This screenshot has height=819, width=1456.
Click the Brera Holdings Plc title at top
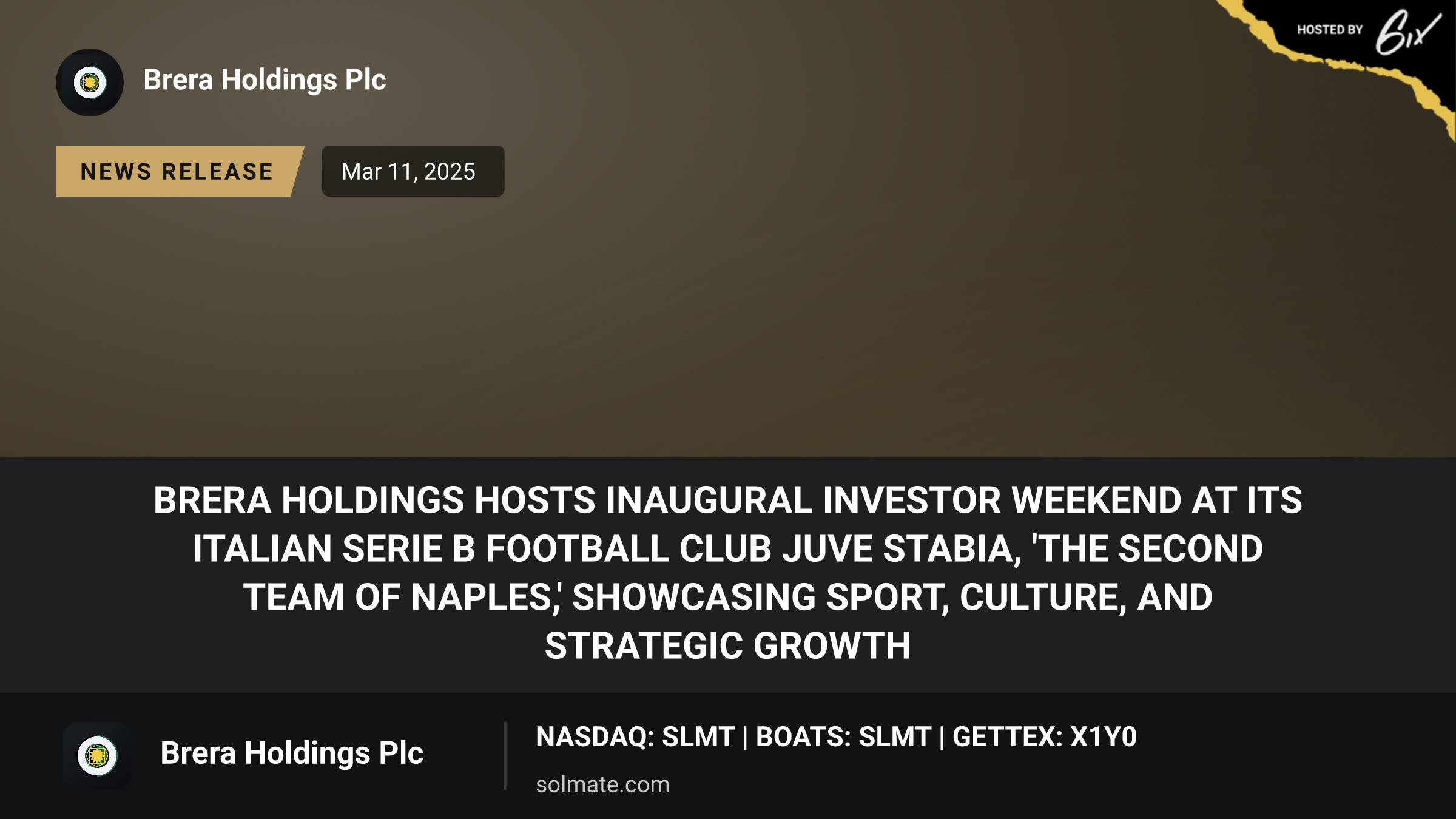tap(265, 80)
